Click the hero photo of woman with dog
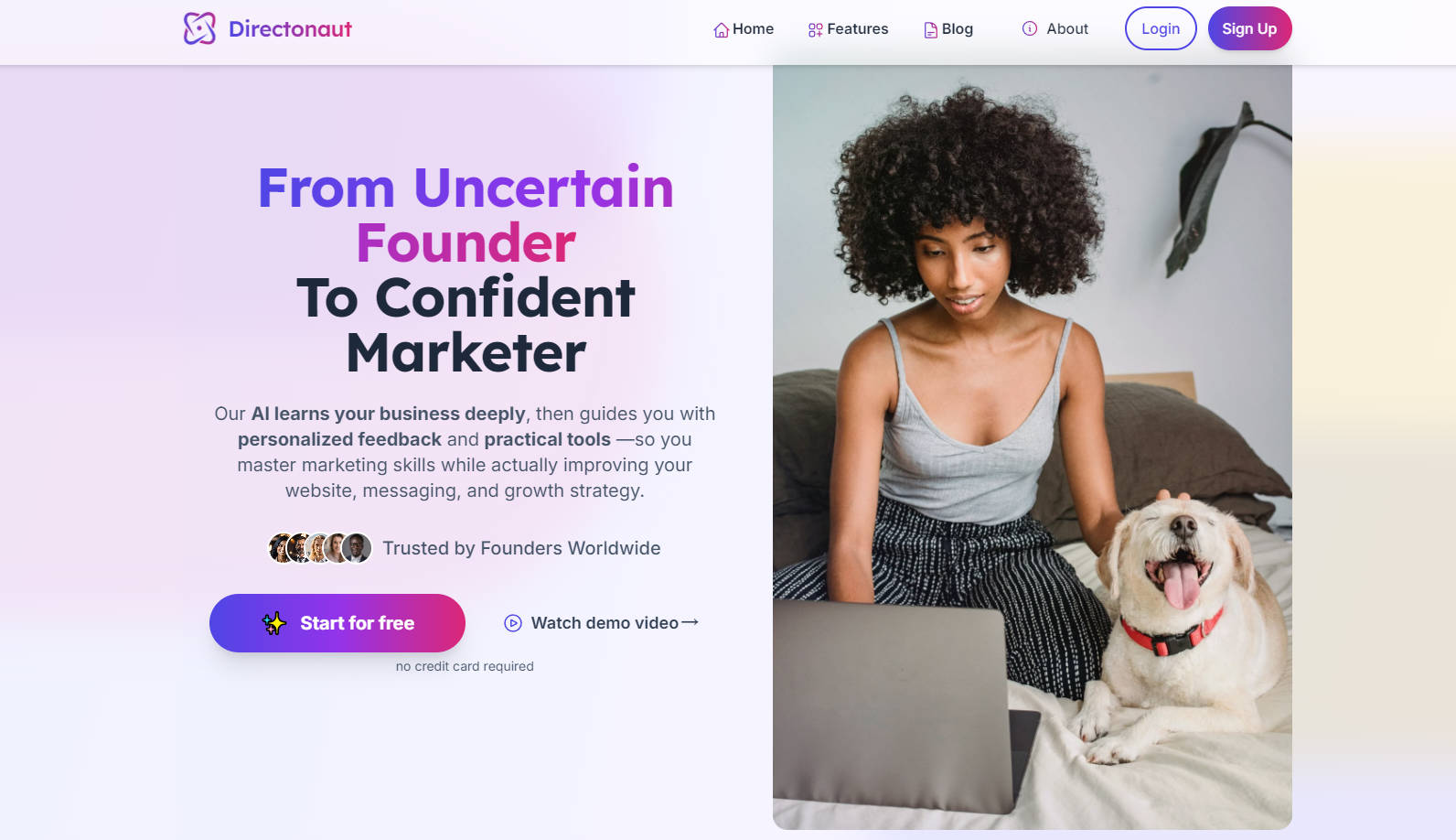The image size is (1456, 840). click(1032, 447)
